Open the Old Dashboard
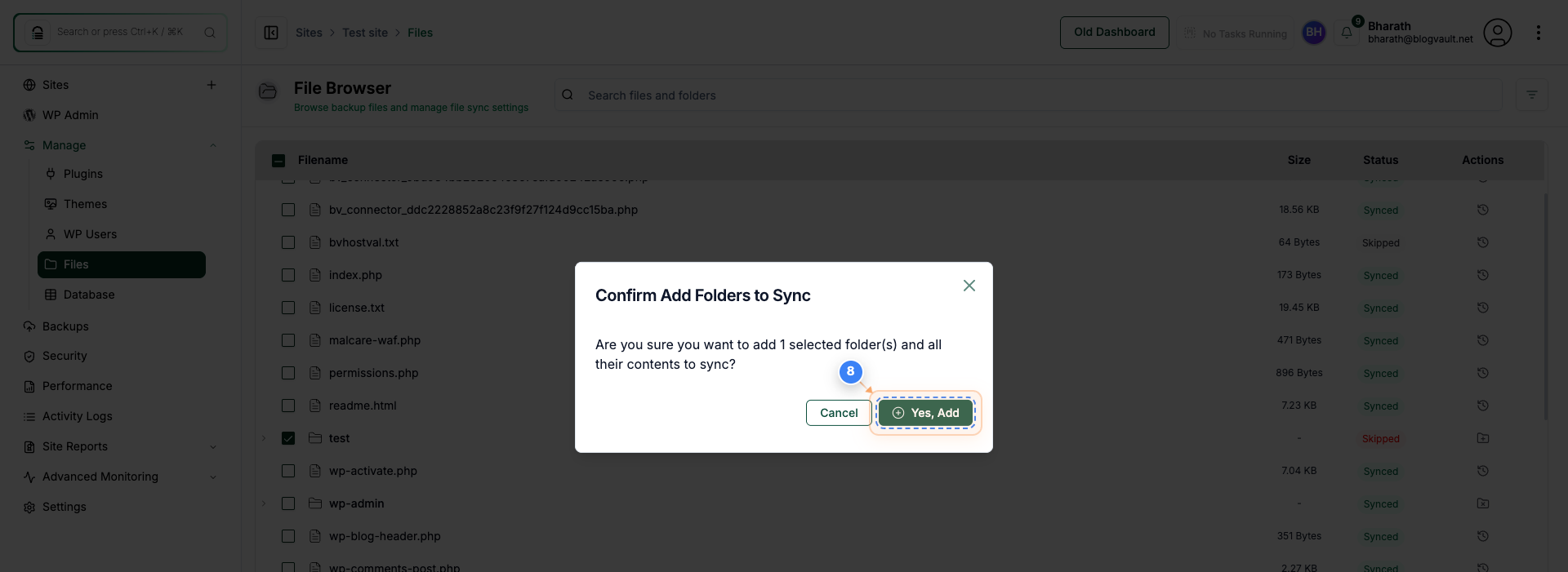The image size is (1568, 572). point(1115,33)
